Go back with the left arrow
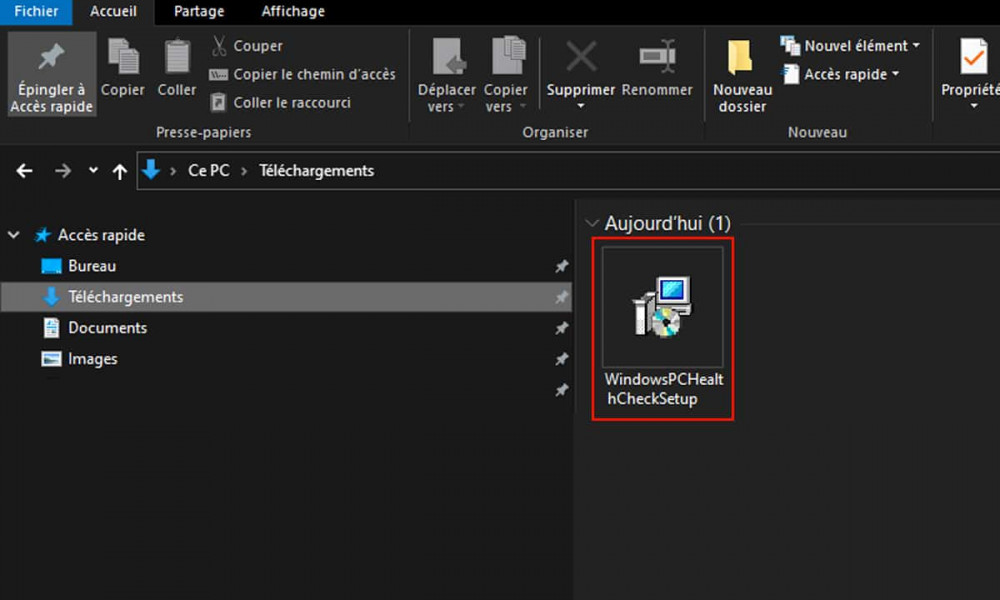 coord(24,171)
